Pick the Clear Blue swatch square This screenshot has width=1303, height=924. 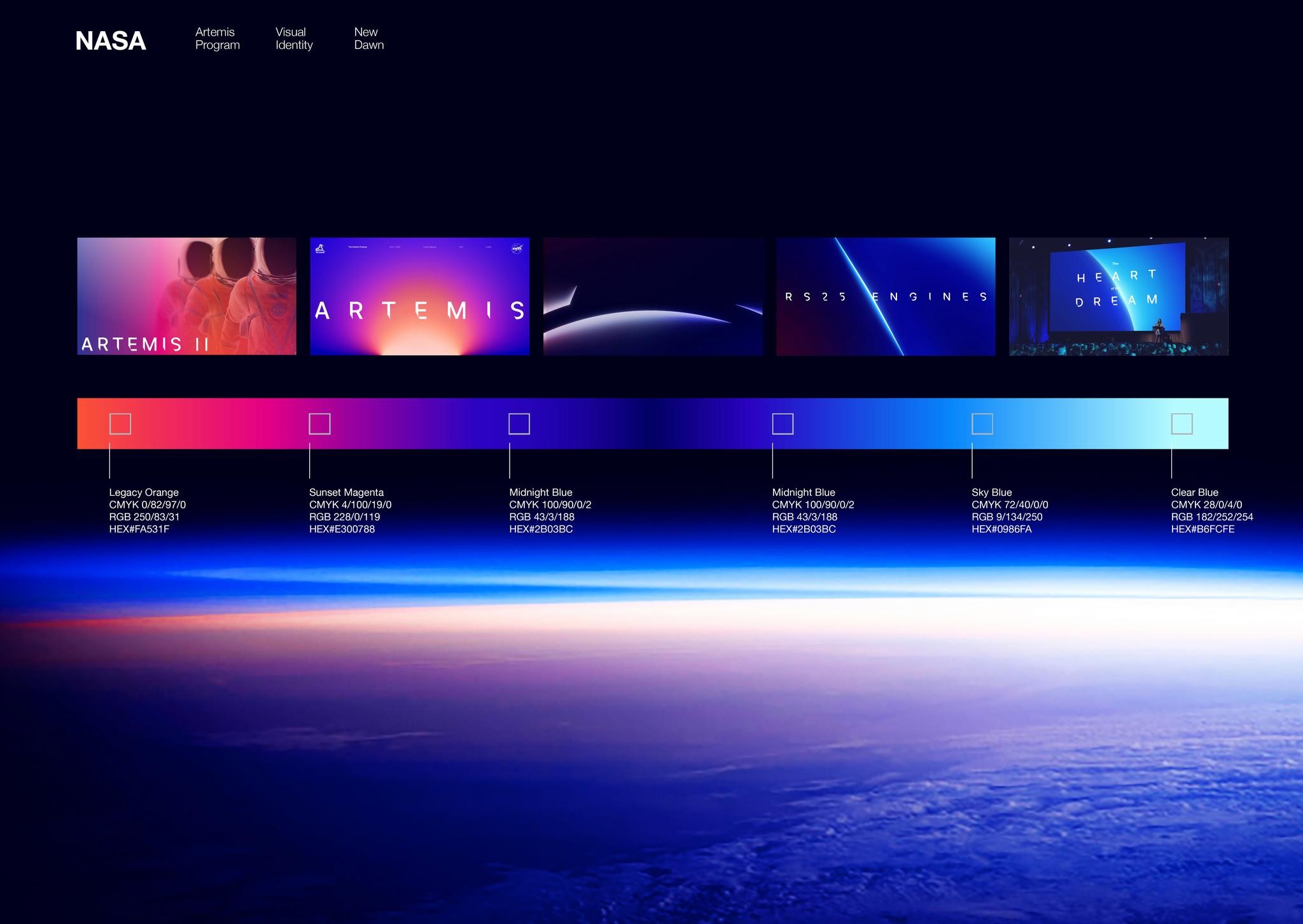click(x=1182, y=424)
